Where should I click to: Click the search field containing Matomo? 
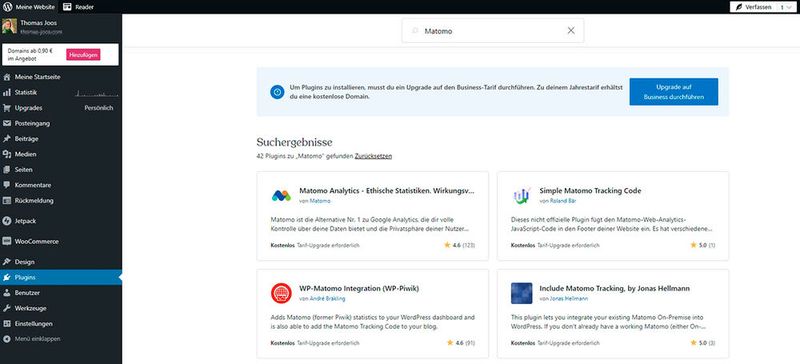(x=492, y=31)
